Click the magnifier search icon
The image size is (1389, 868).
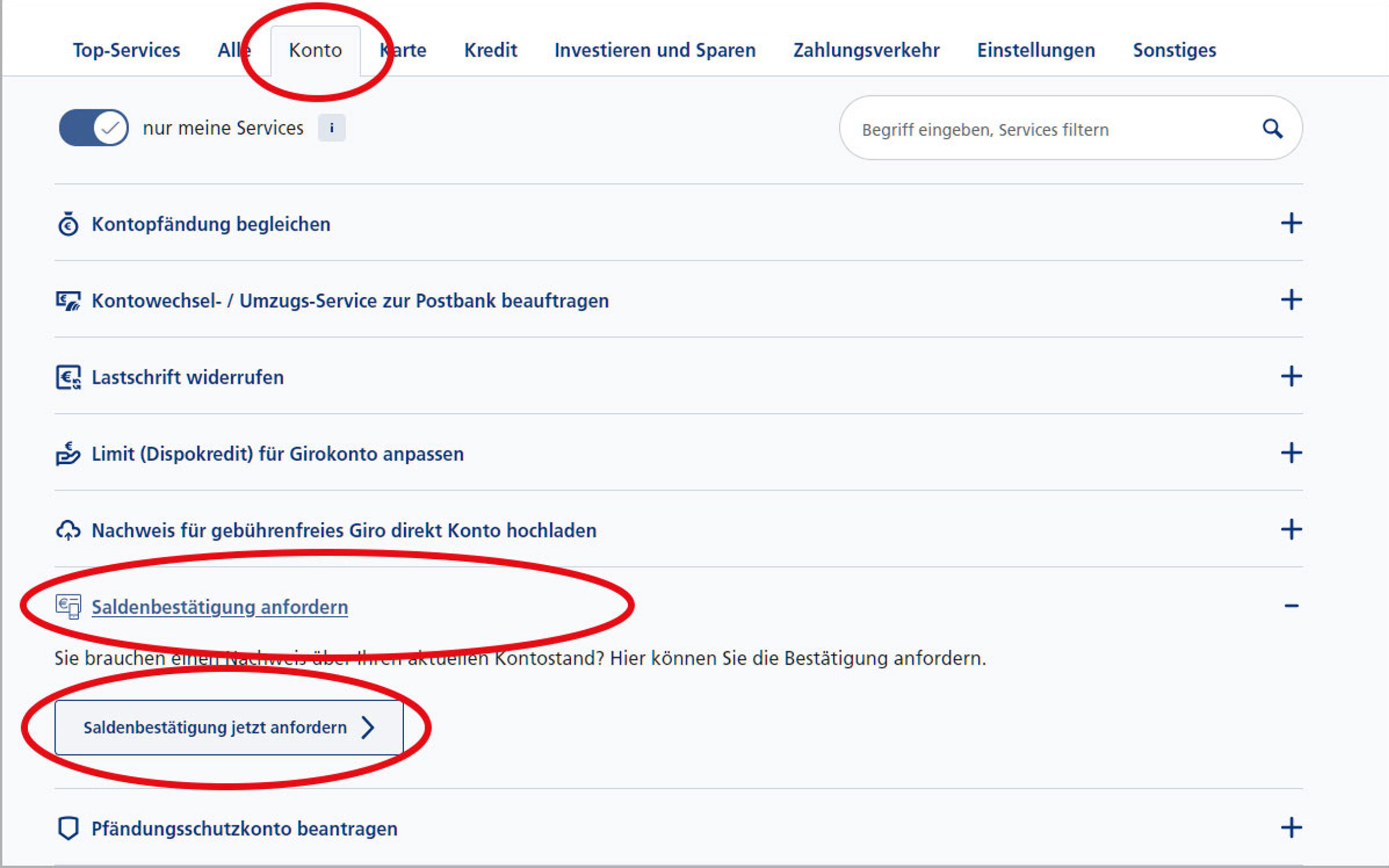tap(1272, 129)
